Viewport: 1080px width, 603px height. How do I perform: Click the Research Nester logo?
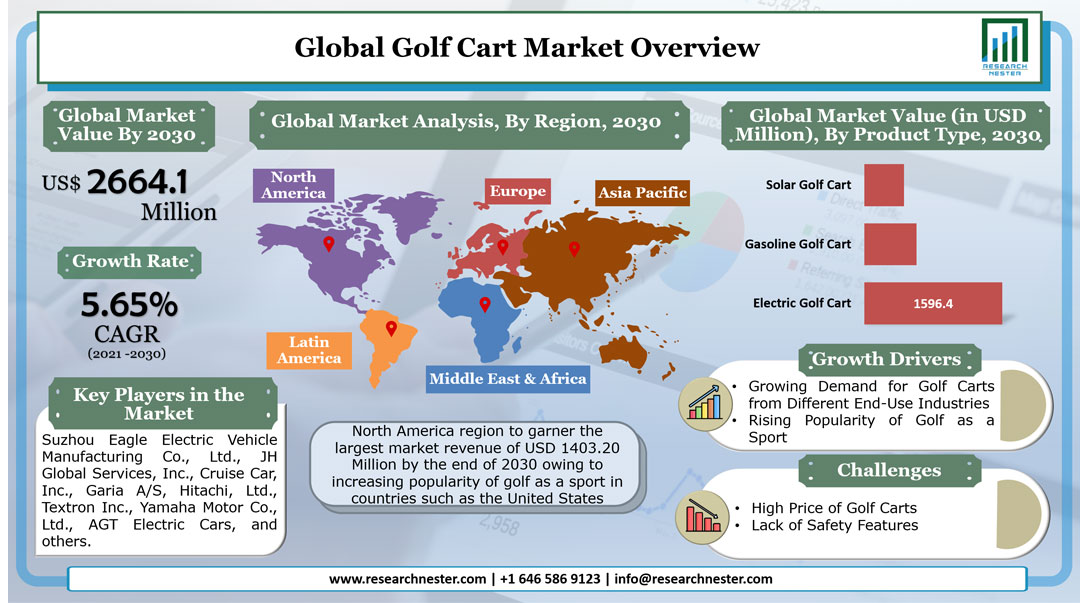(1004, 47)
